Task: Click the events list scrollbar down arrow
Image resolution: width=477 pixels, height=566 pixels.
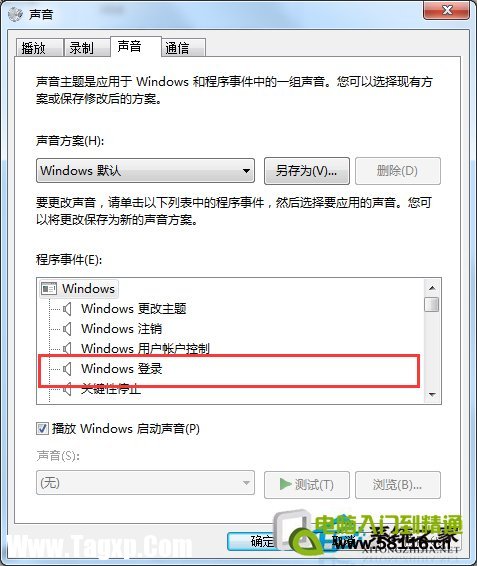Action: 432,395
